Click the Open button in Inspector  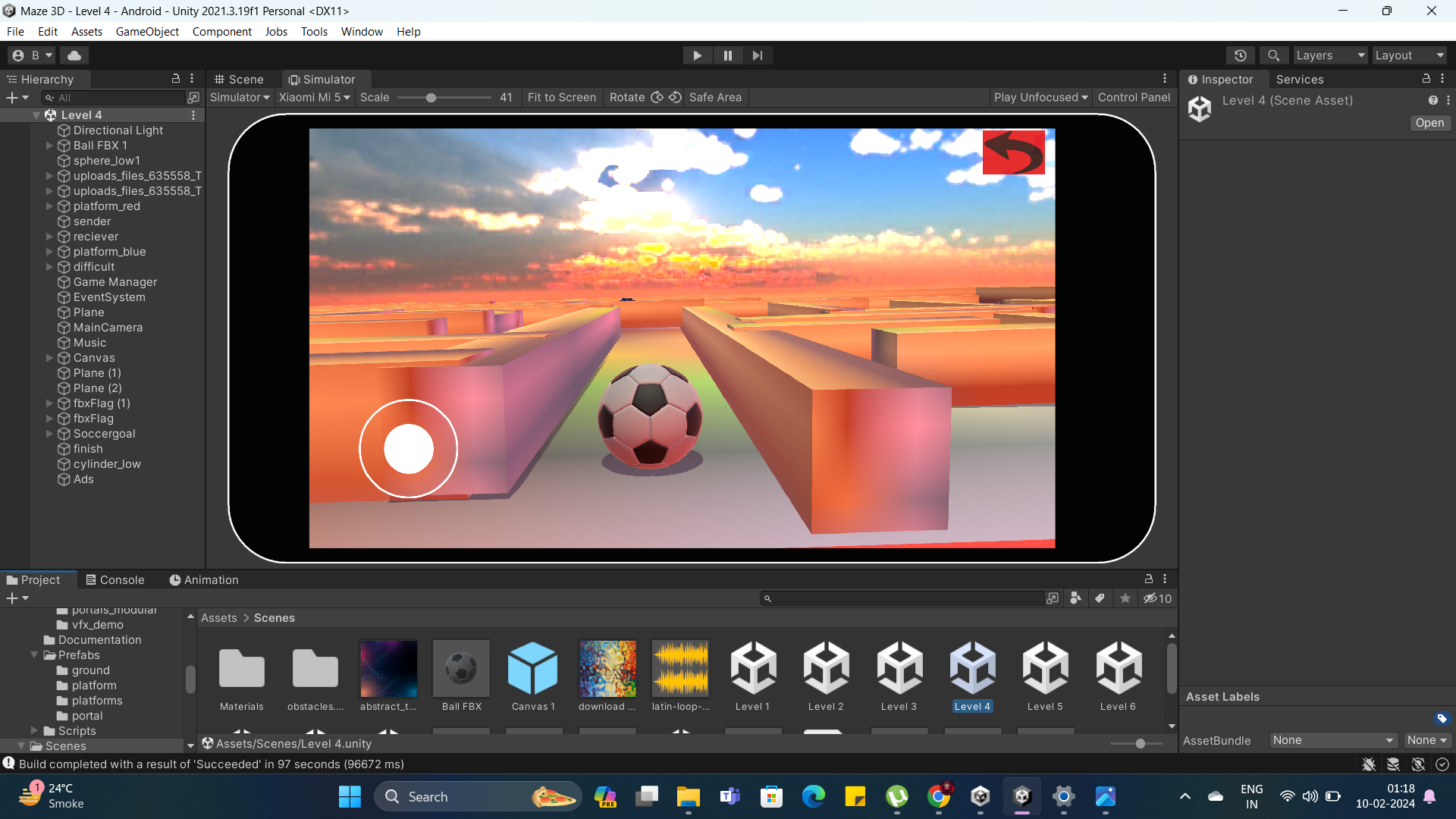tap(1429, 123)
